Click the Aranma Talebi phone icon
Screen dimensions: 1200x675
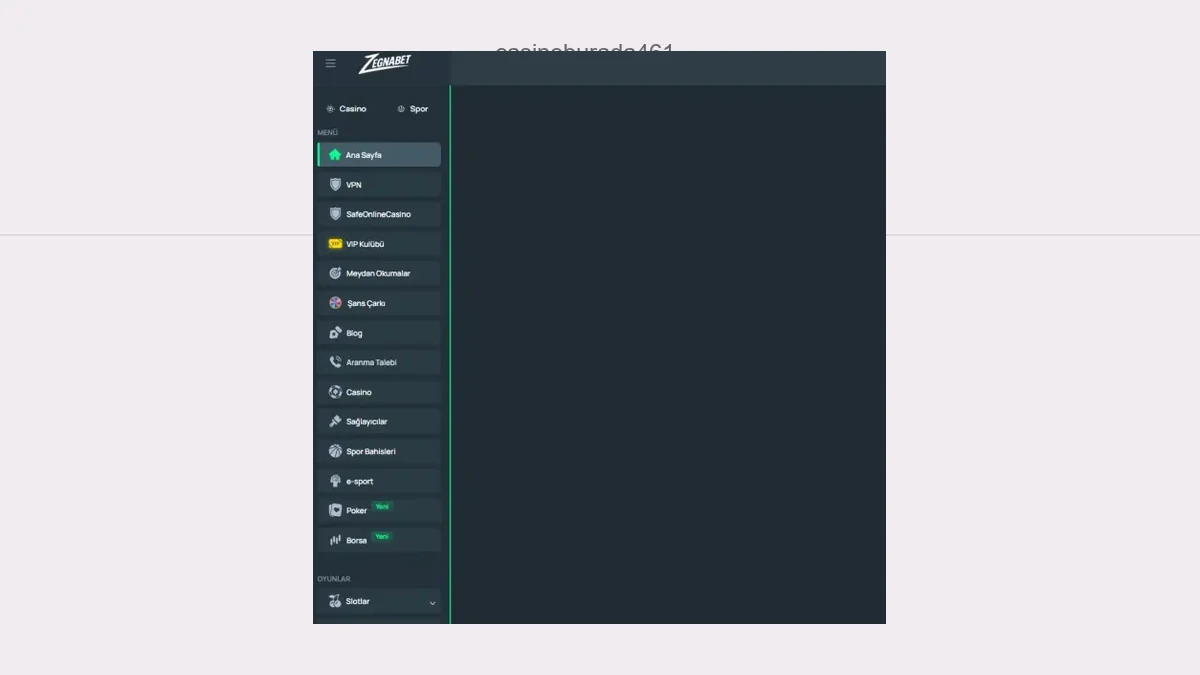pyautogui.click(x=335, y=362)
